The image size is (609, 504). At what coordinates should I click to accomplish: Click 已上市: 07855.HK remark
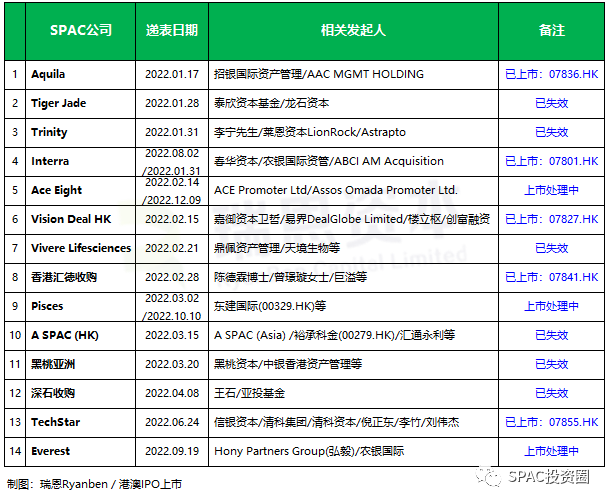pyautogui.click(x=551, y=422)
